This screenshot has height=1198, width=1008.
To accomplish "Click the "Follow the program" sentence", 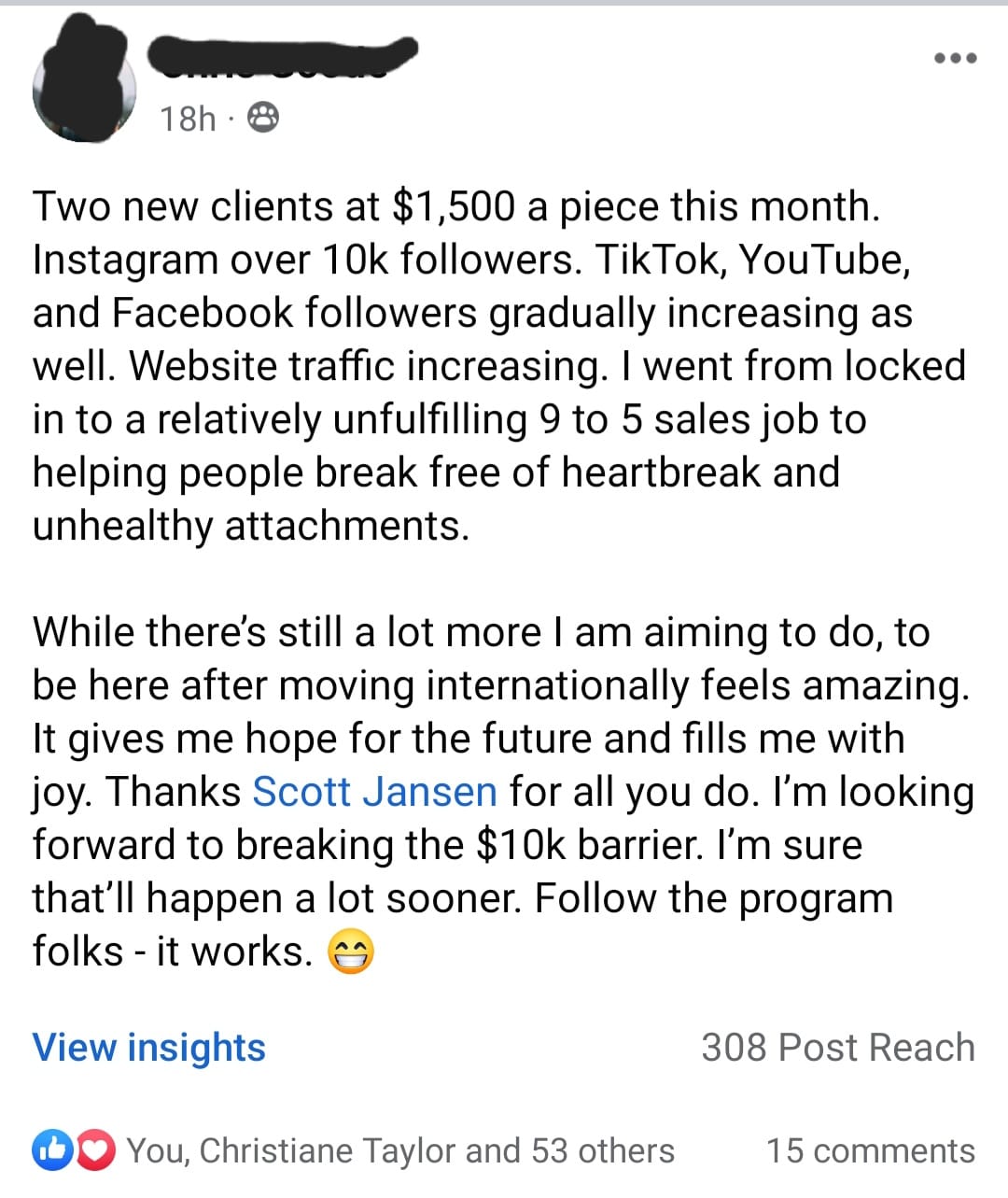I will [x=714, y=898].
